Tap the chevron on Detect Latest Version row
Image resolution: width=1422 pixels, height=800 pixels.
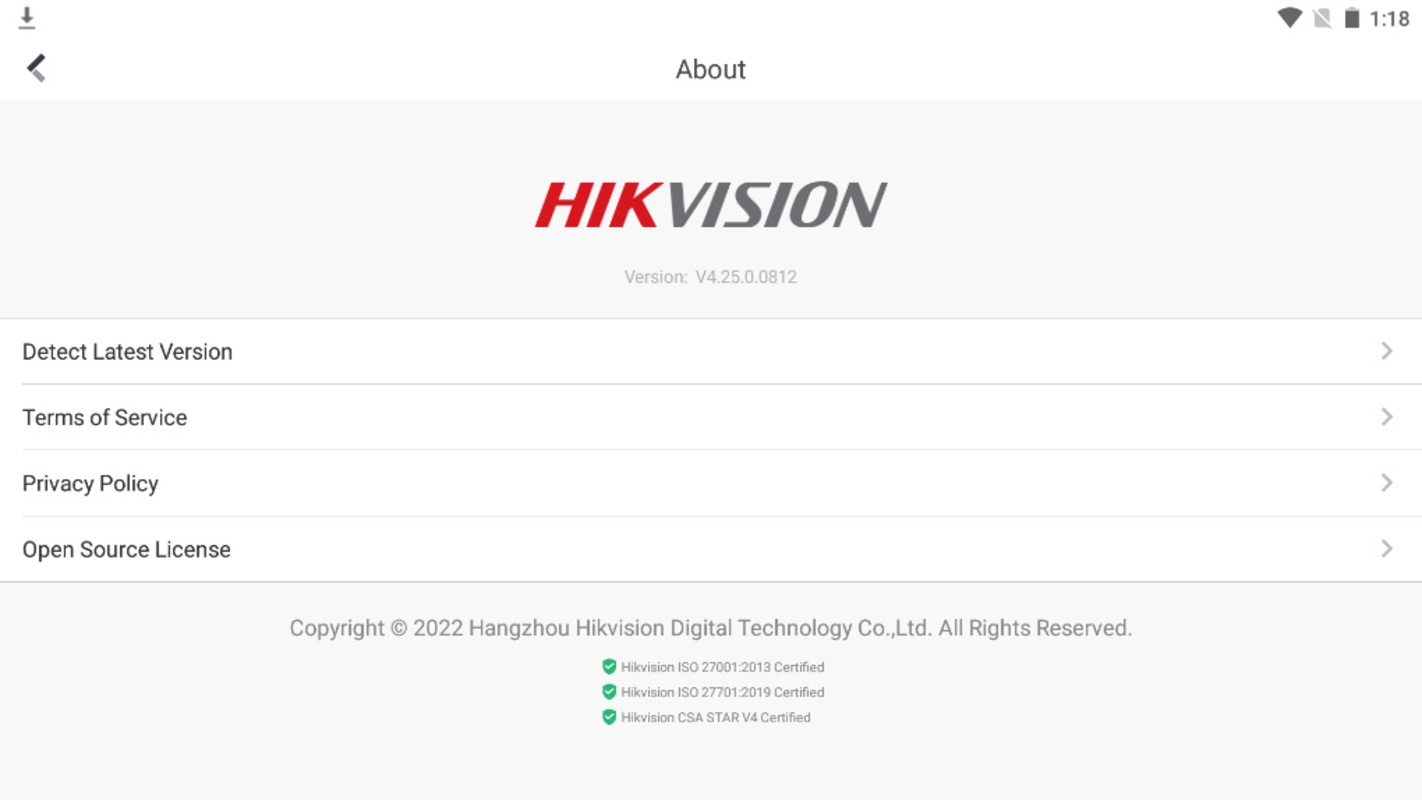pyautogui.click(x=1387, y=351)
